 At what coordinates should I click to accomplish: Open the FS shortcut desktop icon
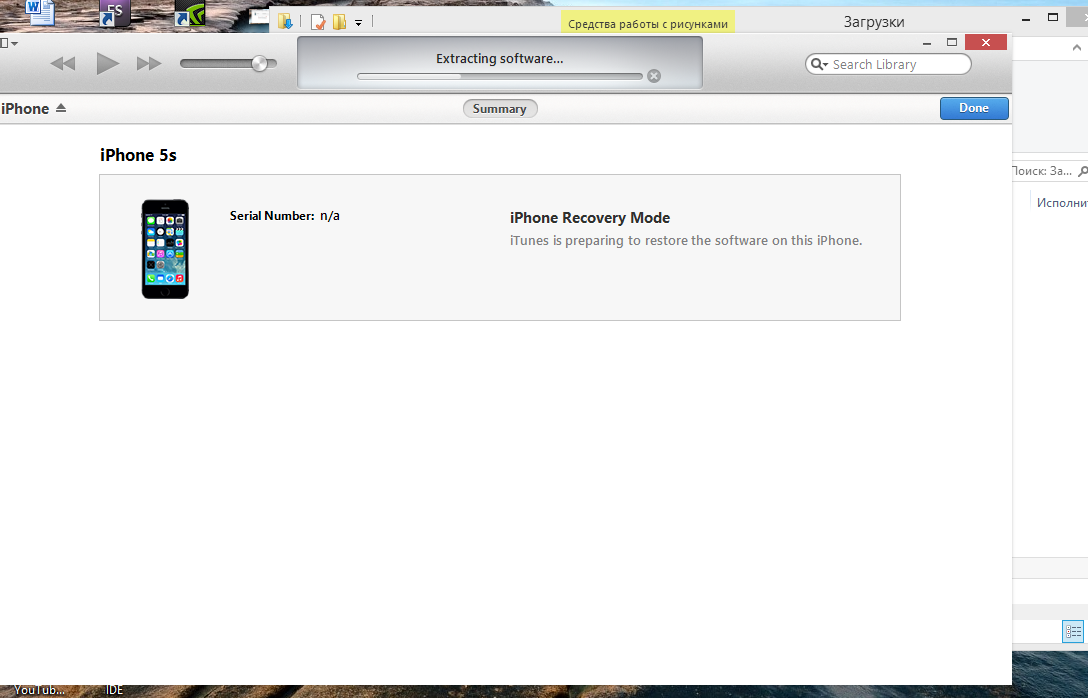[x=114, y=13]
